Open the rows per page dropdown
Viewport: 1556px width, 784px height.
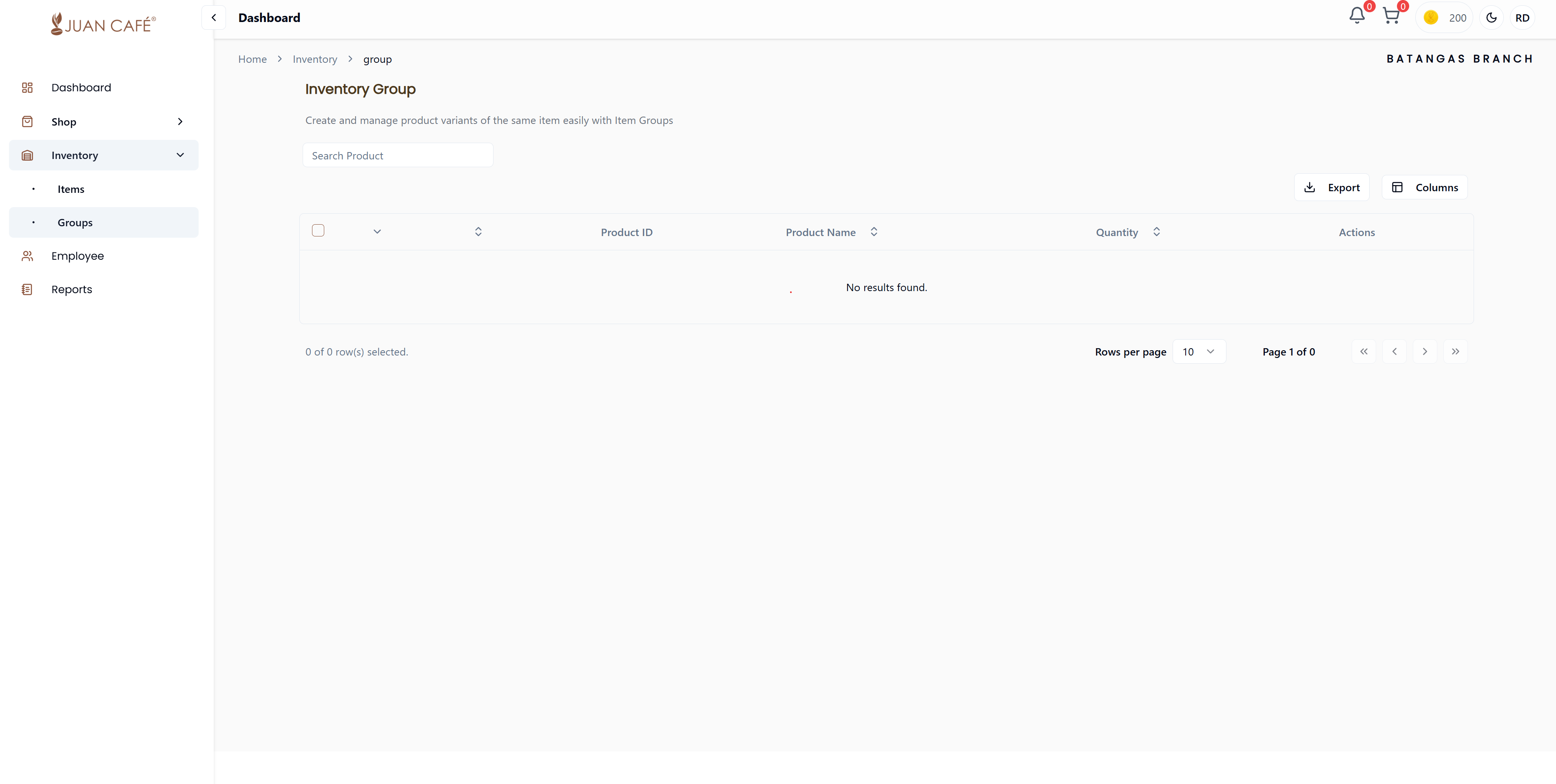pos(1198,351)
